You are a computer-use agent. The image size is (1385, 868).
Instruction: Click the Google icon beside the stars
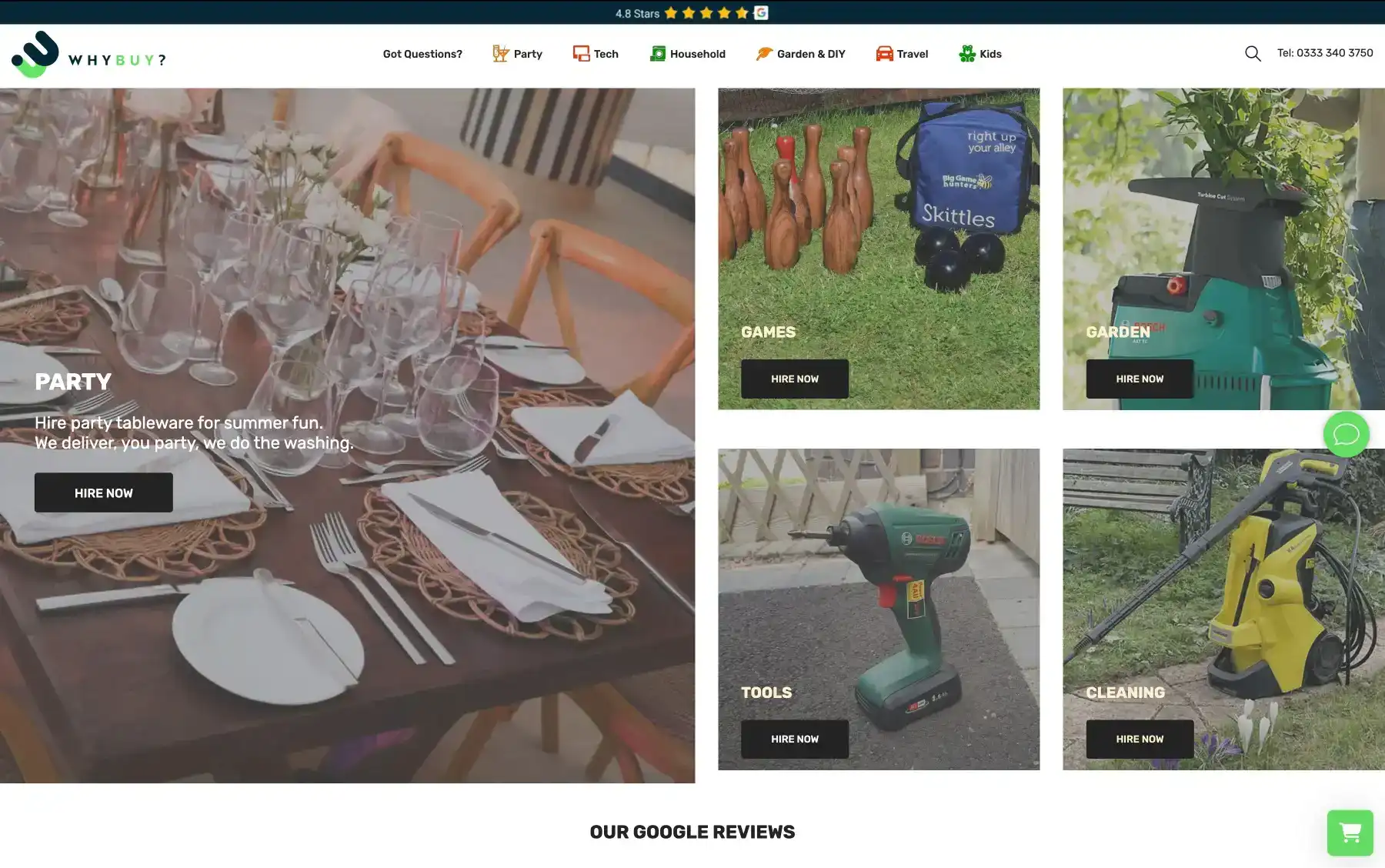pos(761,12)
